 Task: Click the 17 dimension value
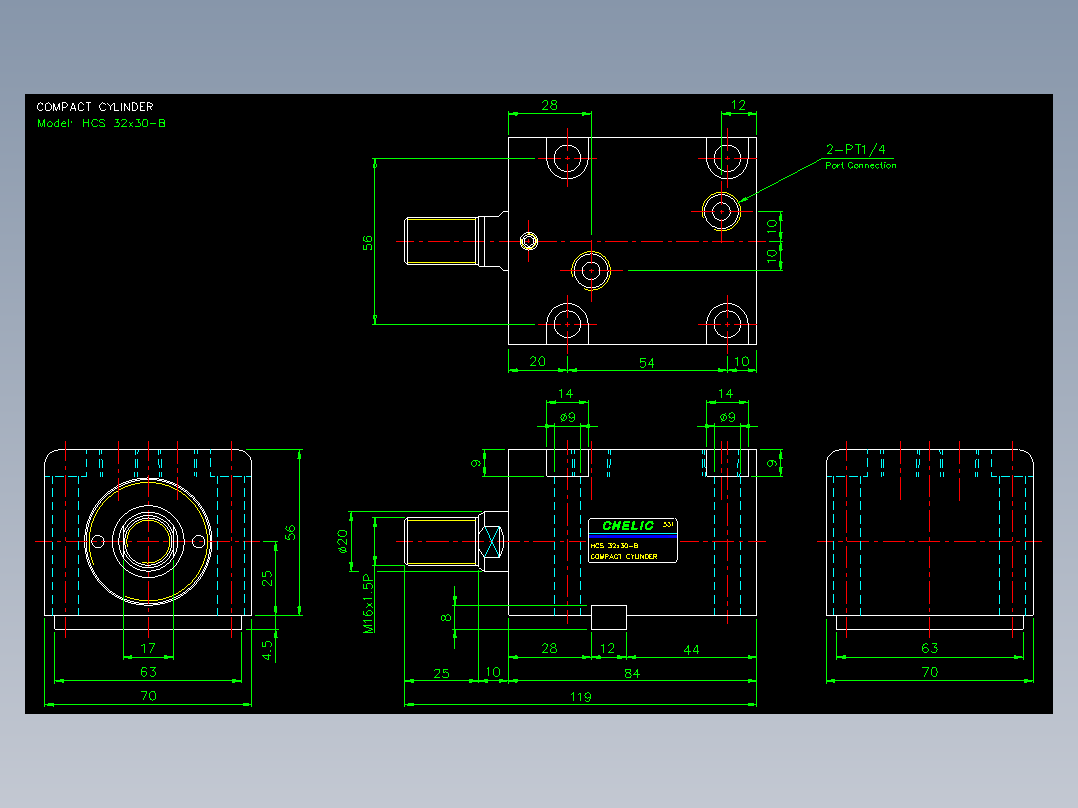click(x=148, y=648)
